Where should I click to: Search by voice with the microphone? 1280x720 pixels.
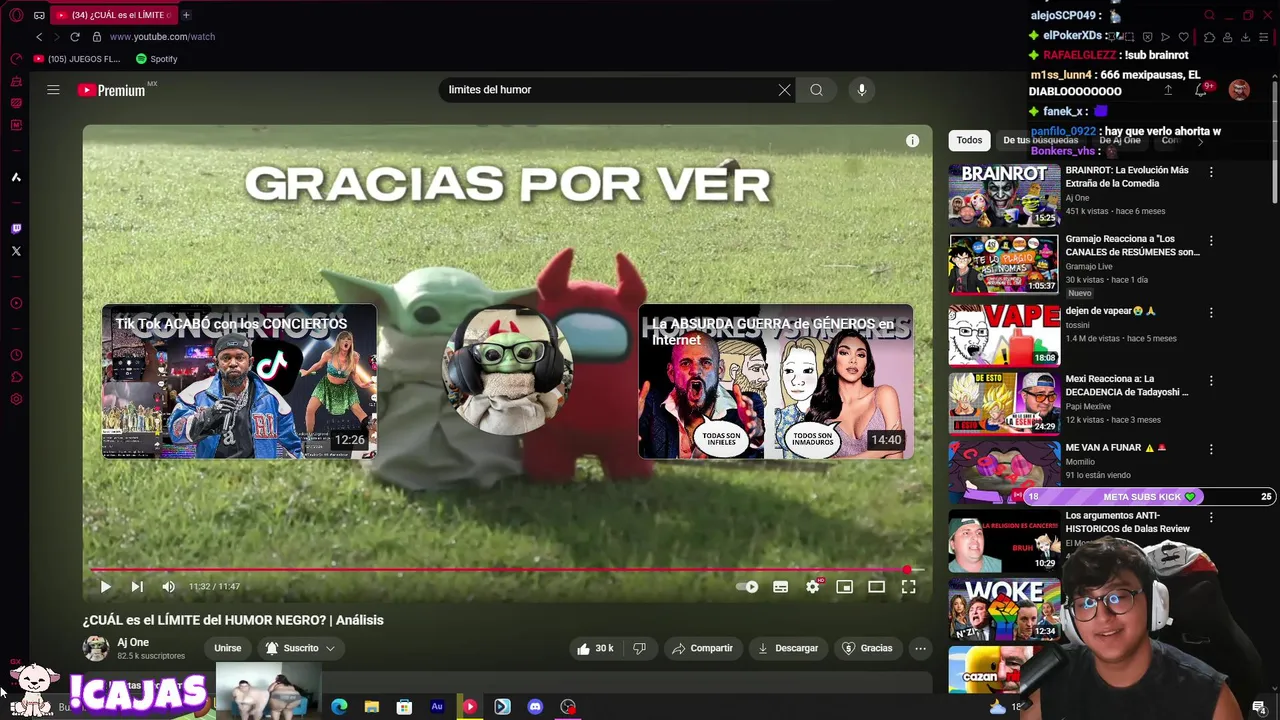862,90
